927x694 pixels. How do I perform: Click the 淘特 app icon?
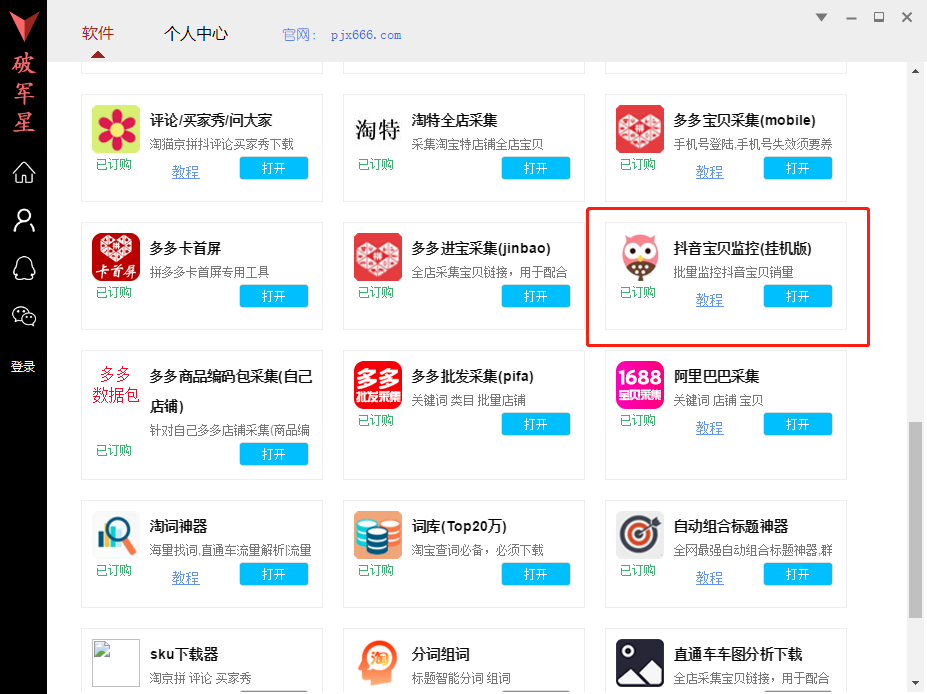coord(378,129)
